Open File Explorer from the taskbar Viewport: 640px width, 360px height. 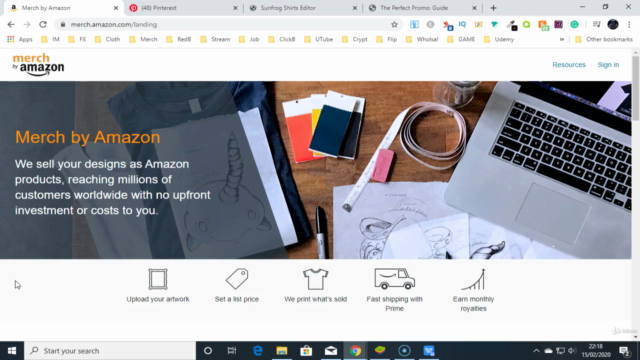(x=282, y=351)
